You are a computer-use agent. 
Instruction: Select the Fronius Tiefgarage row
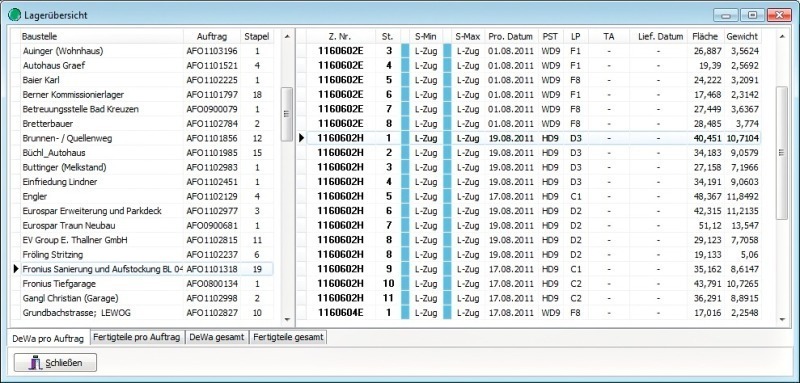pyautogui.click(x=146, y=284)
